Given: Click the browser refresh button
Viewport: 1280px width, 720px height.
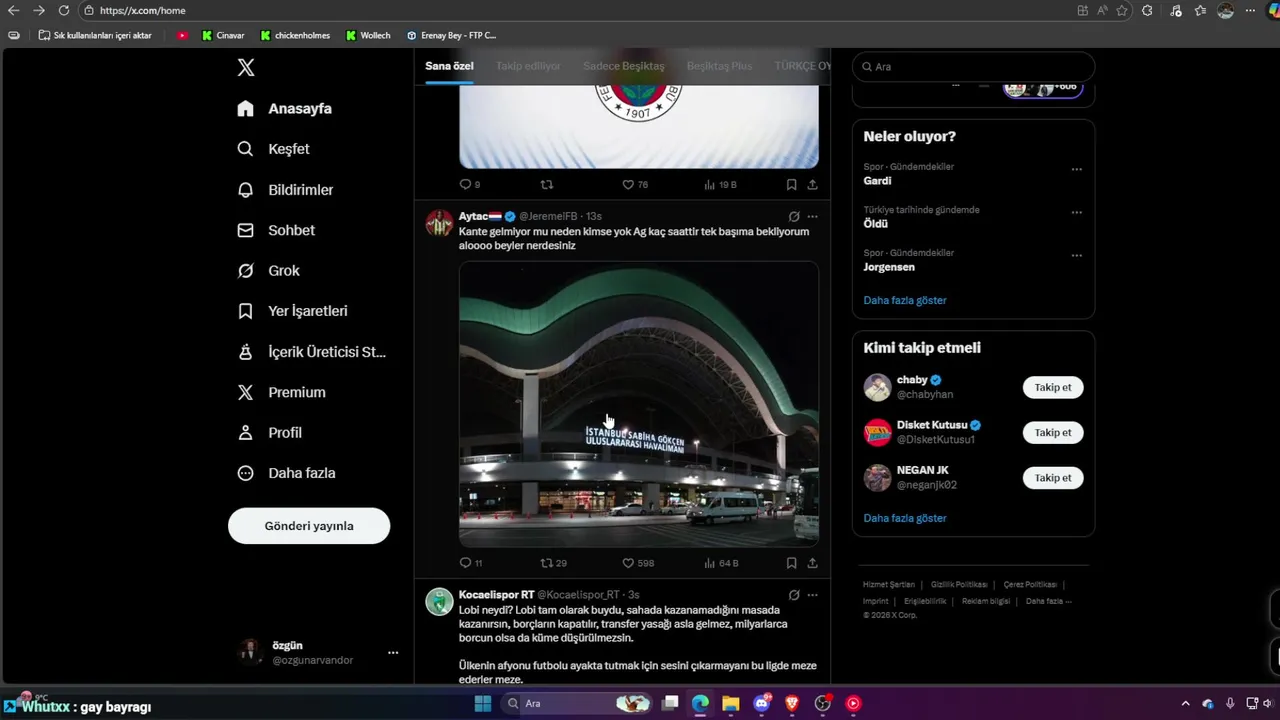Looking at the screenshot, I should [x=64, y=10].
